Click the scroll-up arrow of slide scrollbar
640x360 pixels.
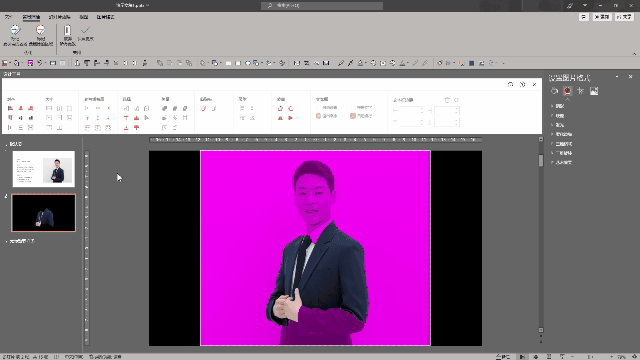click(x=541, y=140)
